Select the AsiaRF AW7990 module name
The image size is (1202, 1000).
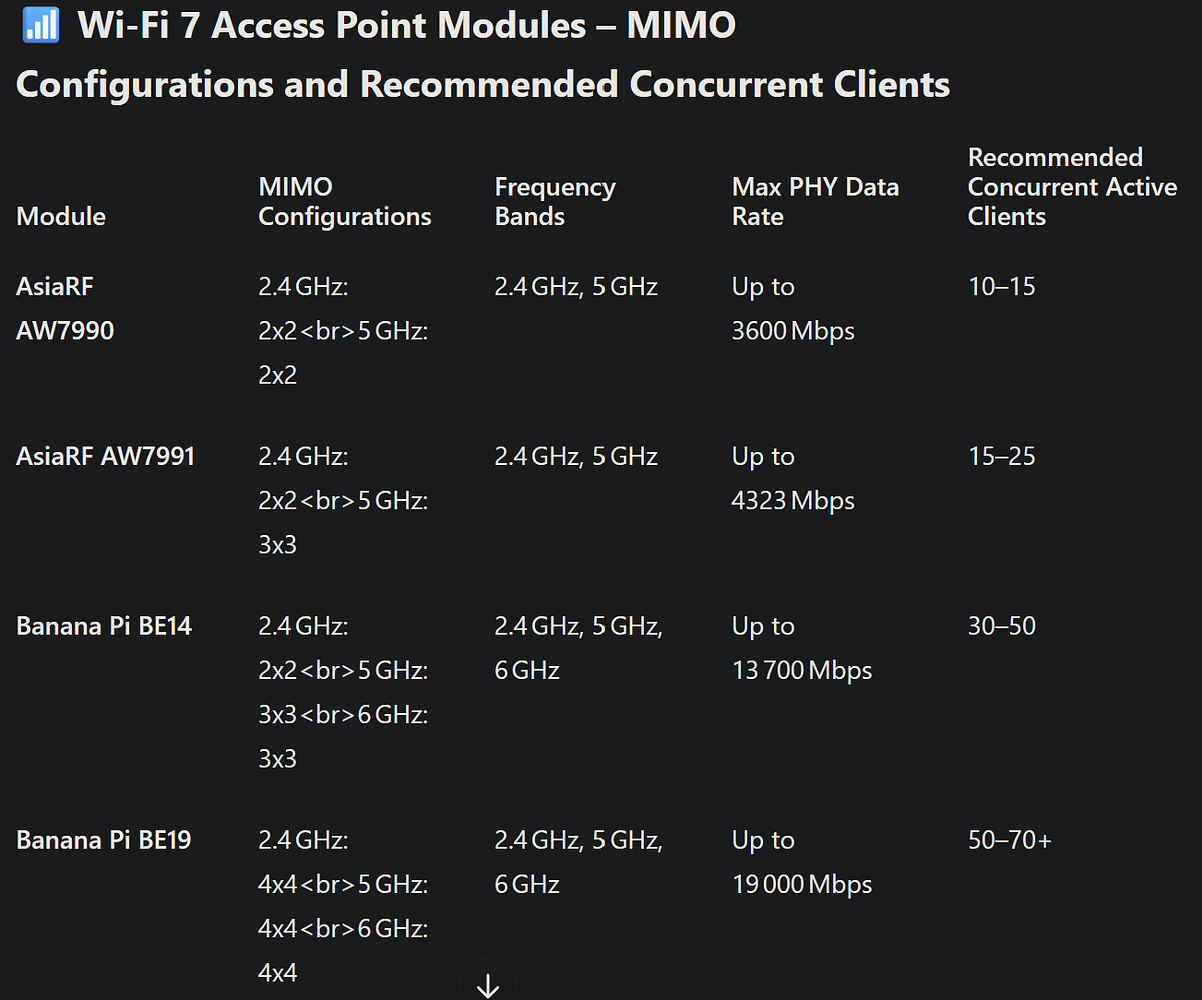pyautogui.click(x=65, y=308)
